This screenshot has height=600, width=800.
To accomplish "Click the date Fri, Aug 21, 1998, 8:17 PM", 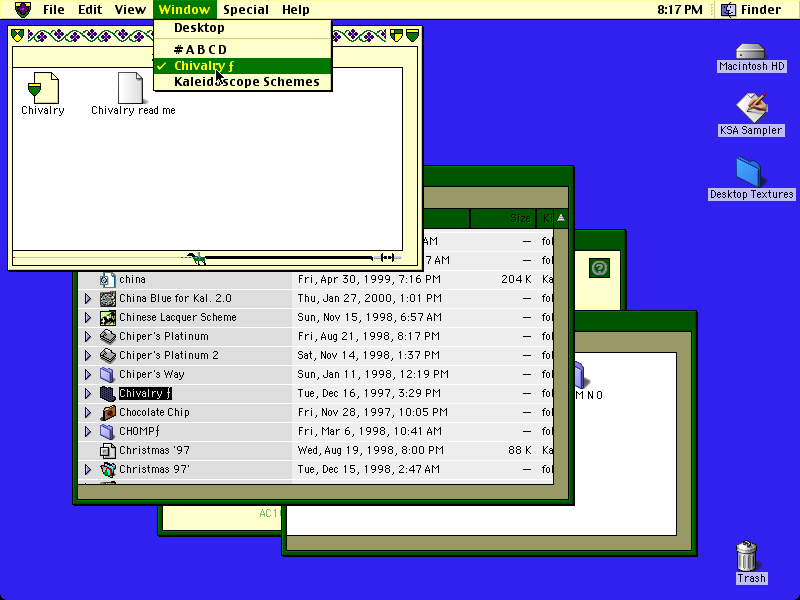I will 368,336.
